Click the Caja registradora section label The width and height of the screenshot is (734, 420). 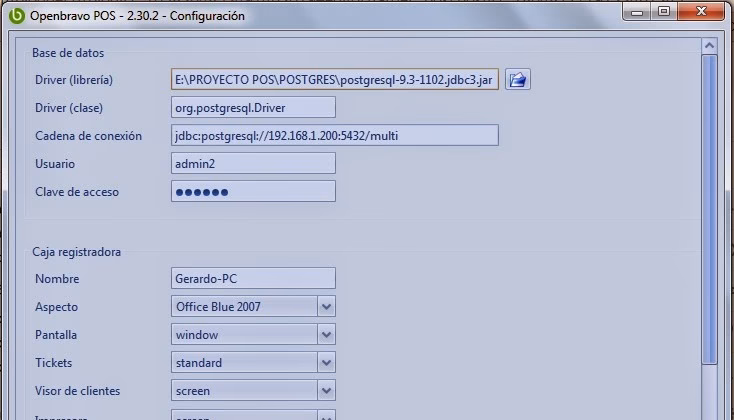coord(76,252)
